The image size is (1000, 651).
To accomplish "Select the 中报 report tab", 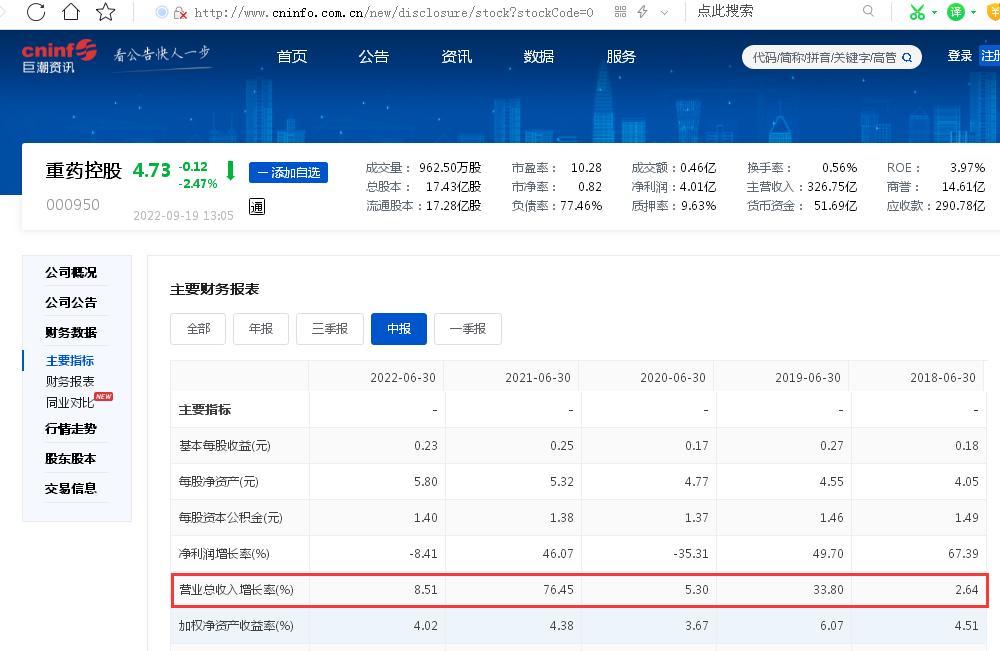I will (399, 329).
